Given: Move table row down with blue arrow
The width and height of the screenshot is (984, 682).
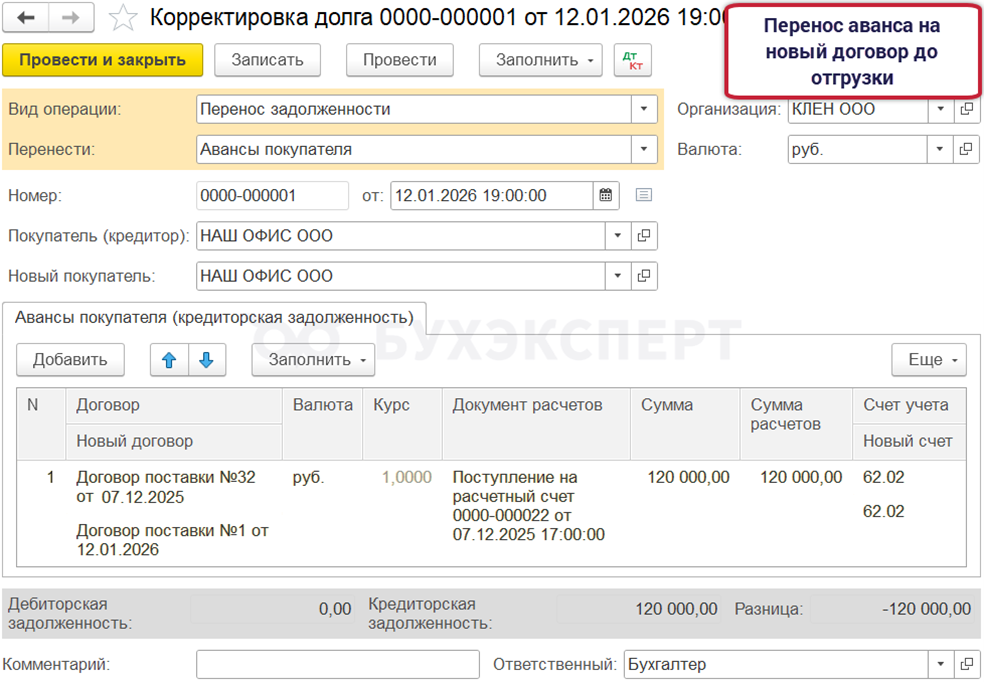Looking at the screenshot, I should [x=206, y=360].
